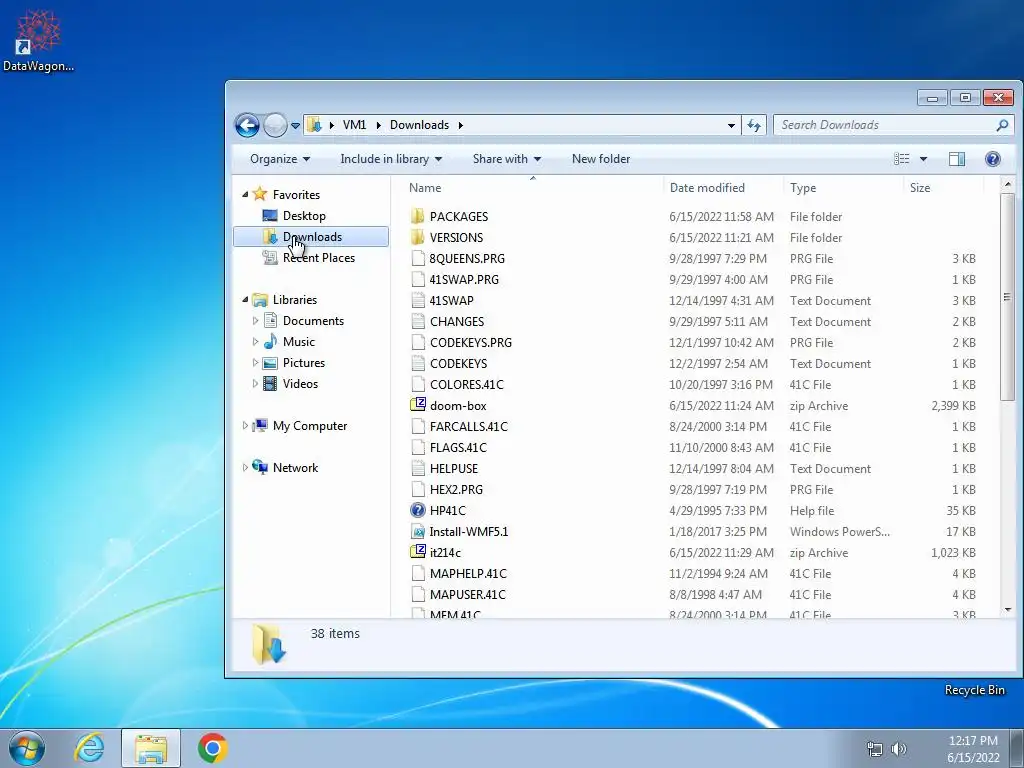Open the network tray icon
The width and height of the screenshot is (1024, 768).
(x=874, y=749)
